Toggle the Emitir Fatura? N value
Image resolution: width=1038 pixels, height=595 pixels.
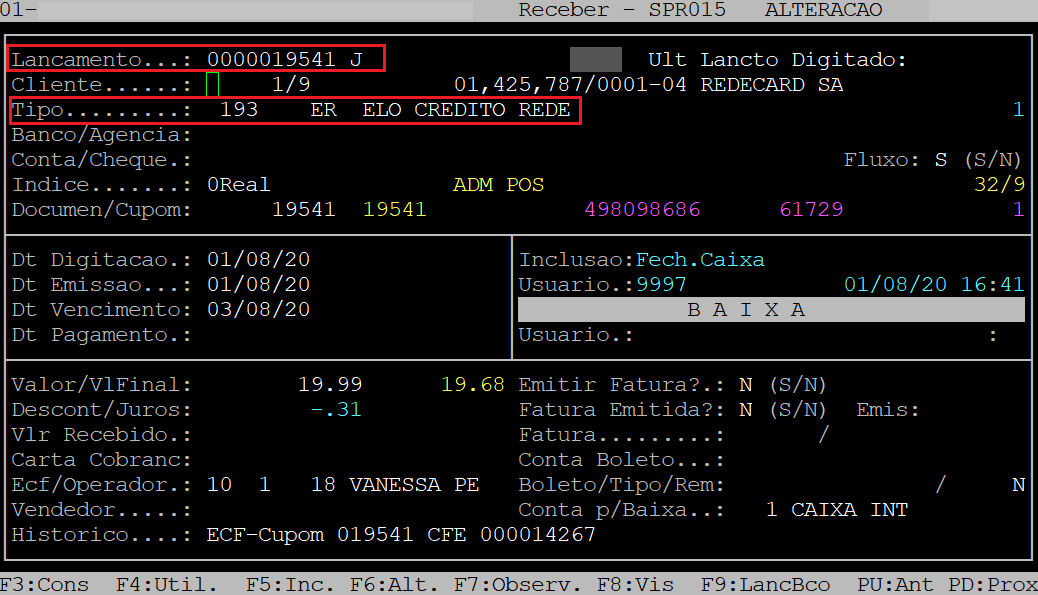pos(745,385)
